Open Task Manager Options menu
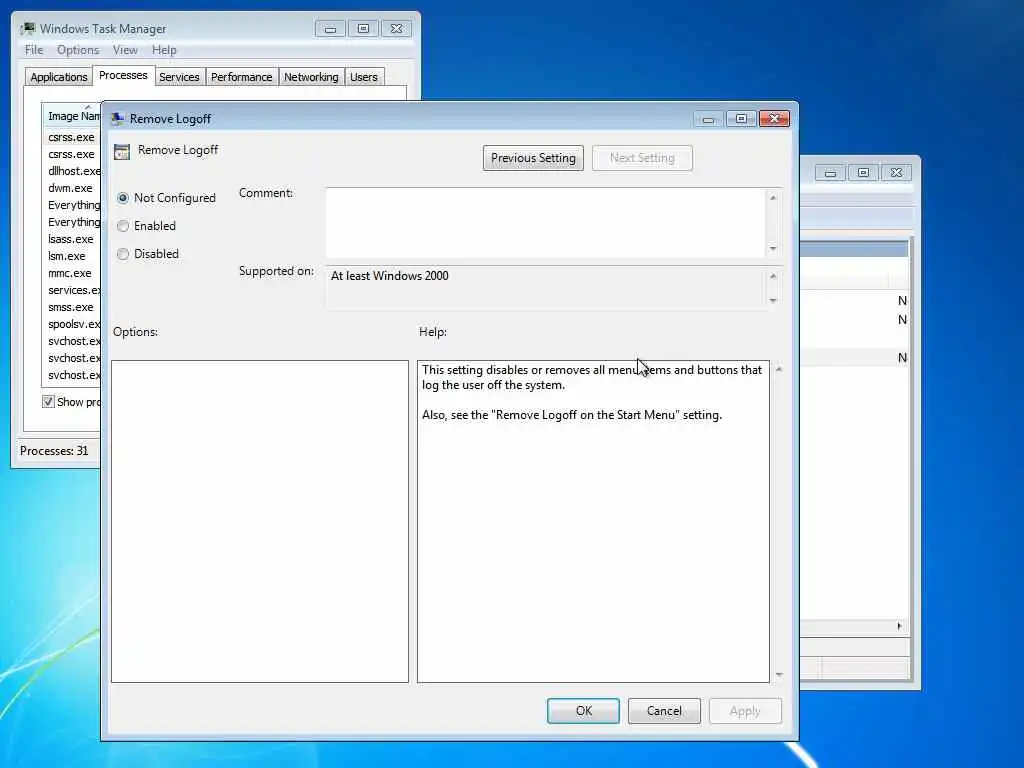 click(x=78, y=50)
